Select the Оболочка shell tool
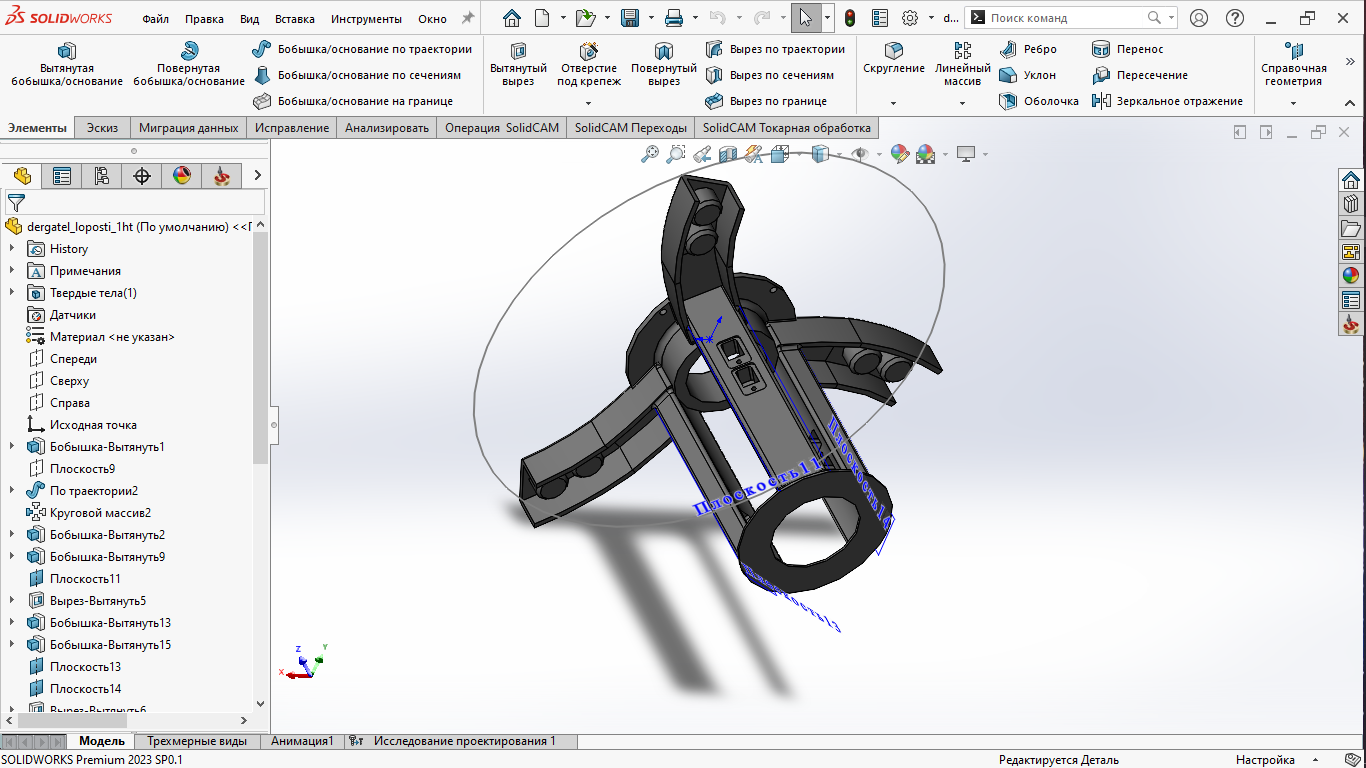1366x768 pixels. click(x=1039, y=101)
